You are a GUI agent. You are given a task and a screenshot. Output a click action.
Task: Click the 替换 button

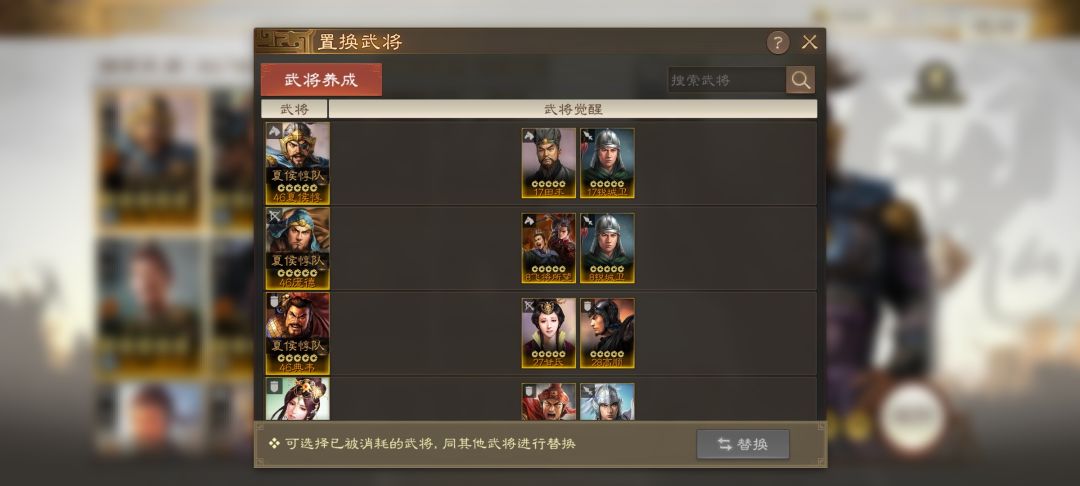pos(742,444)
